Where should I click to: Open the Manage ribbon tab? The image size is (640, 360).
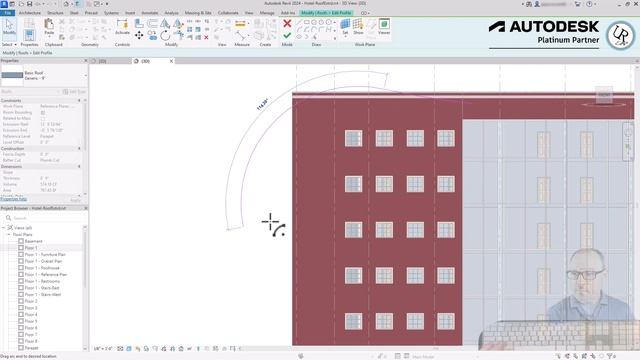point(267,13)
